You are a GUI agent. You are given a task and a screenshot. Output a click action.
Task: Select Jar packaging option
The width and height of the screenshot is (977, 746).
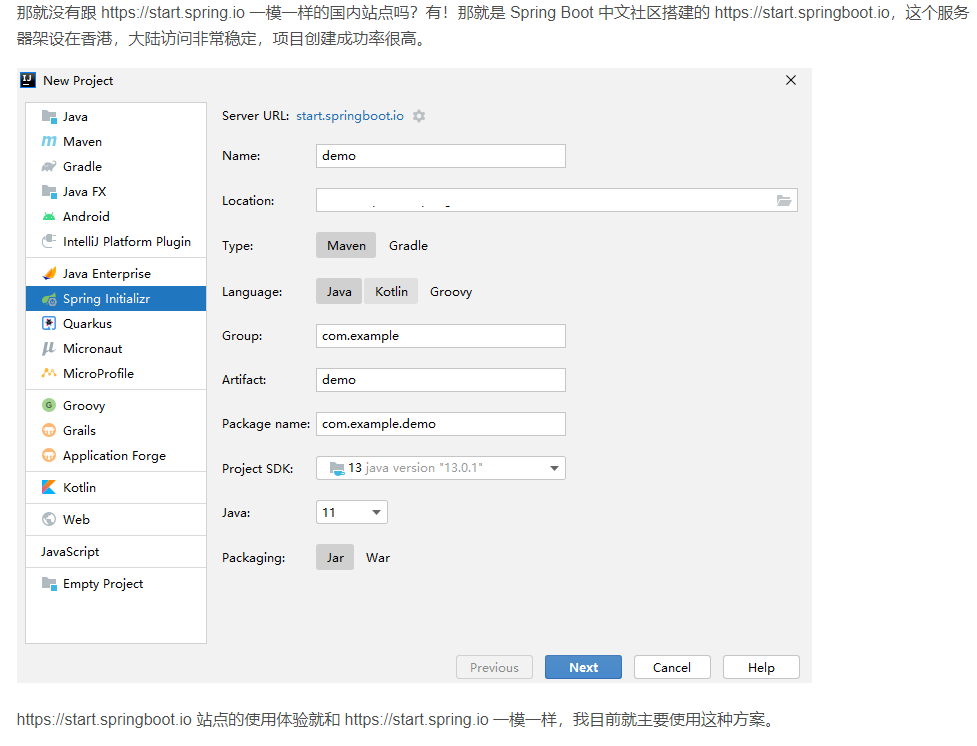[x=335, y=558]
